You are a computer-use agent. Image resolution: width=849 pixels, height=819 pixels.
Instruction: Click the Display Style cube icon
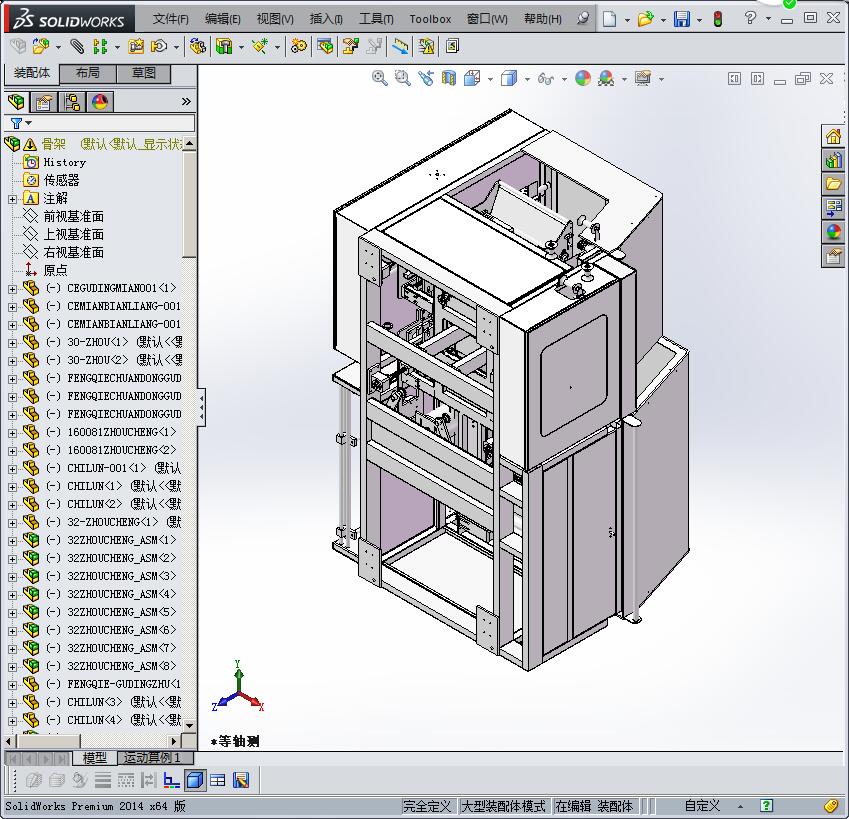coord(509,78)
